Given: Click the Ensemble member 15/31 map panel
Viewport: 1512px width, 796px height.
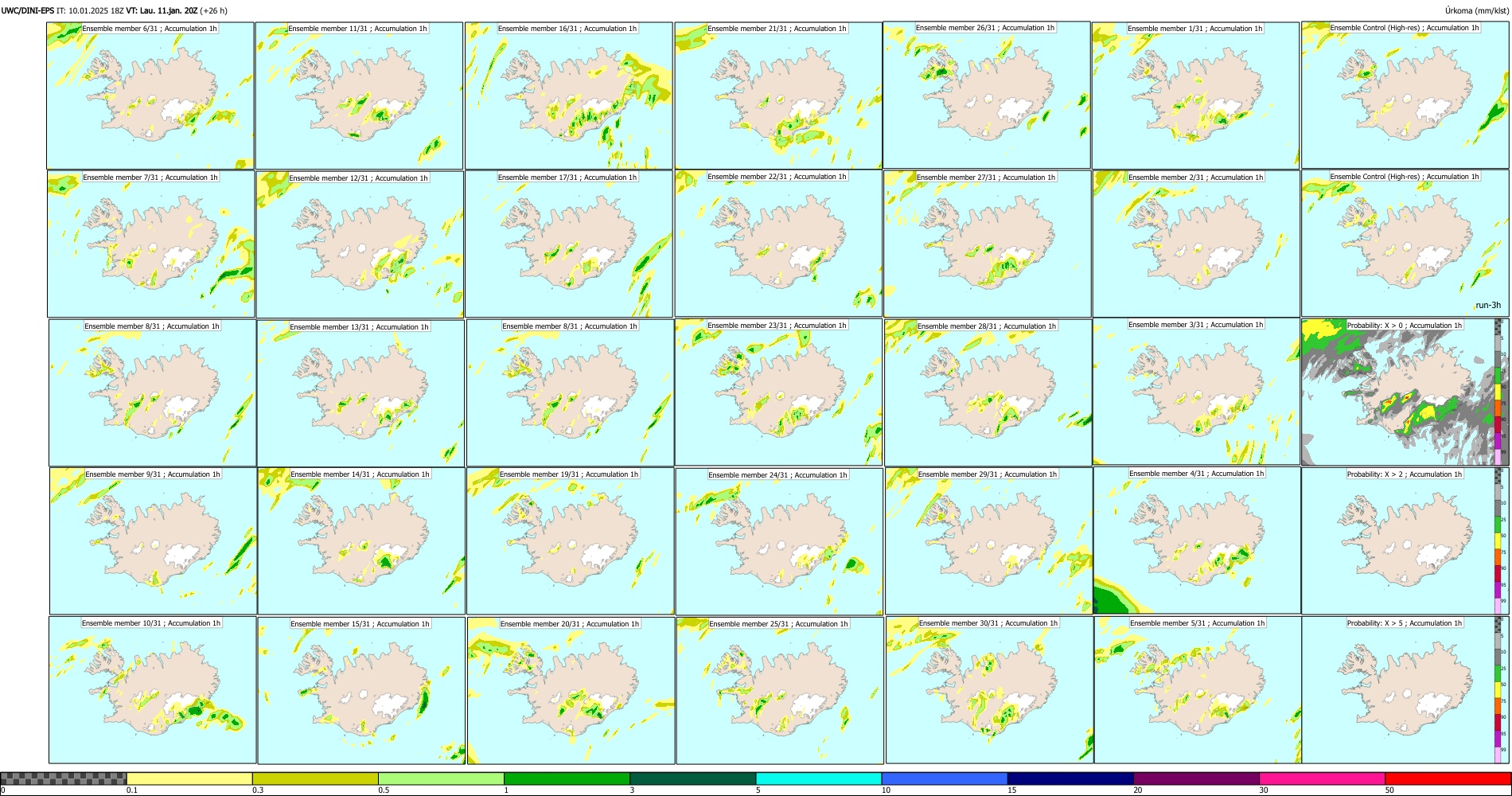Looking at the screenshot, I should point(361,691).
